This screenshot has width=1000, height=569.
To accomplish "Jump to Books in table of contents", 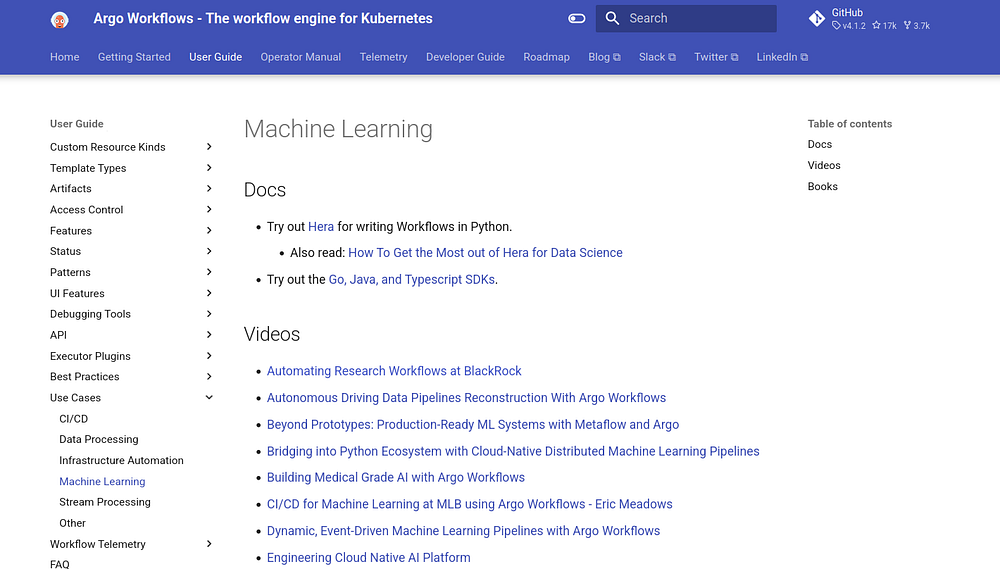I will pyautogui.click(x=822, y=186).
